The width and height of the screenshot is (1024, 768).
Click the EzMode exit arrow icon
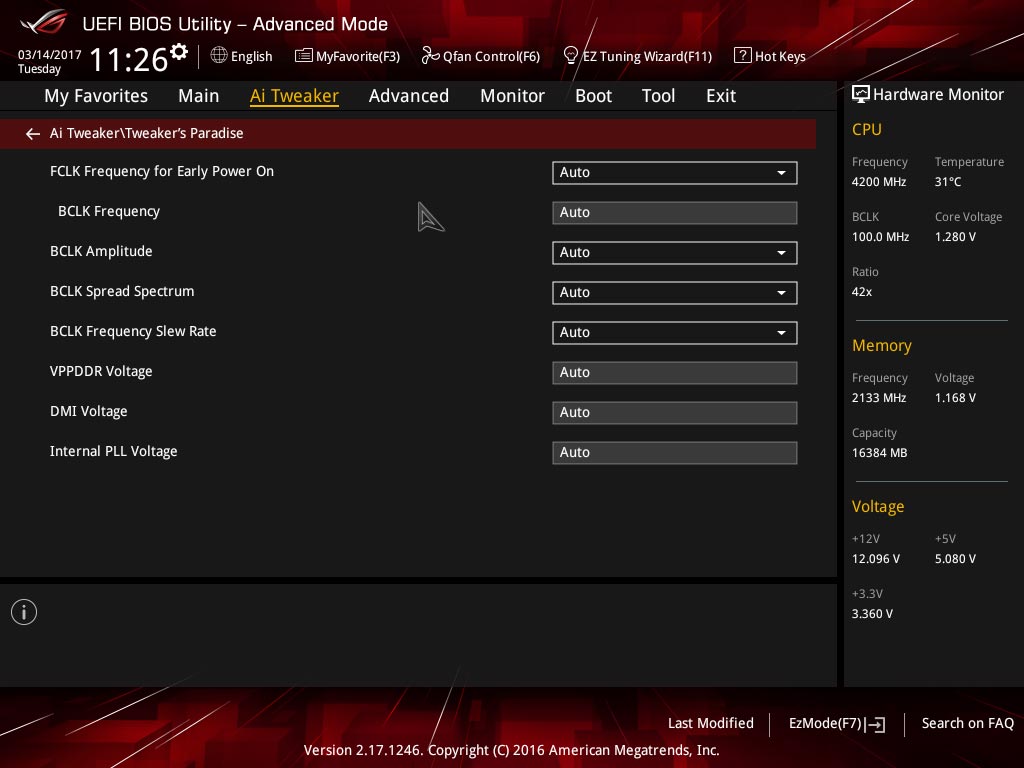click(x=875, y=724)
